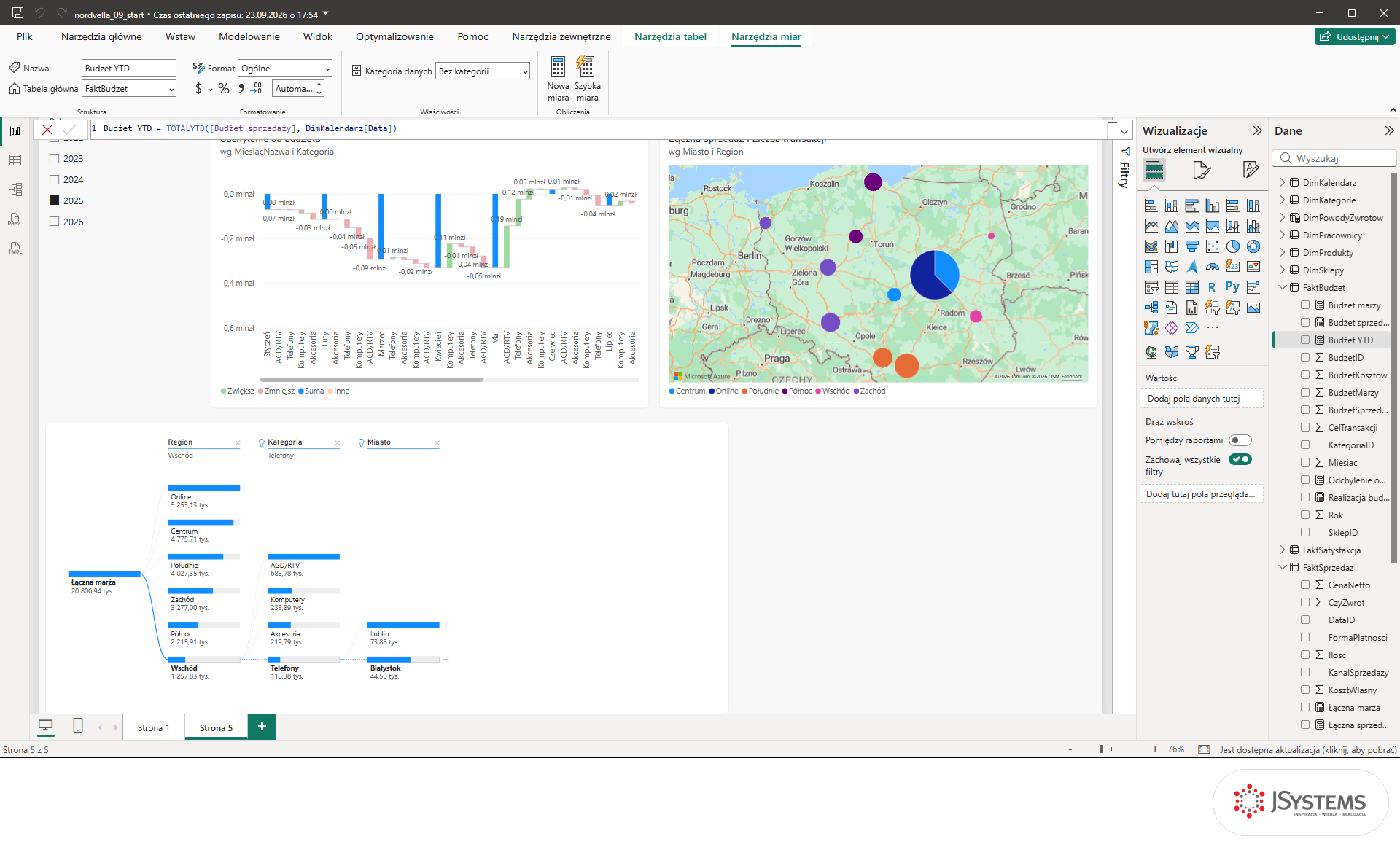Insert a donut chart visual
Viewport: 1400px width, 847px height.
click(1253, 246)
